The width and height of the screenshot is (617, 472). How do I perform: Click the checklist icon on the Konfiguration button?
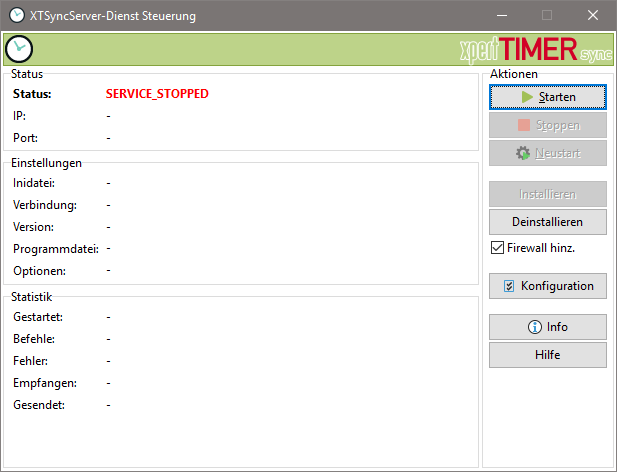click(508, 286)
